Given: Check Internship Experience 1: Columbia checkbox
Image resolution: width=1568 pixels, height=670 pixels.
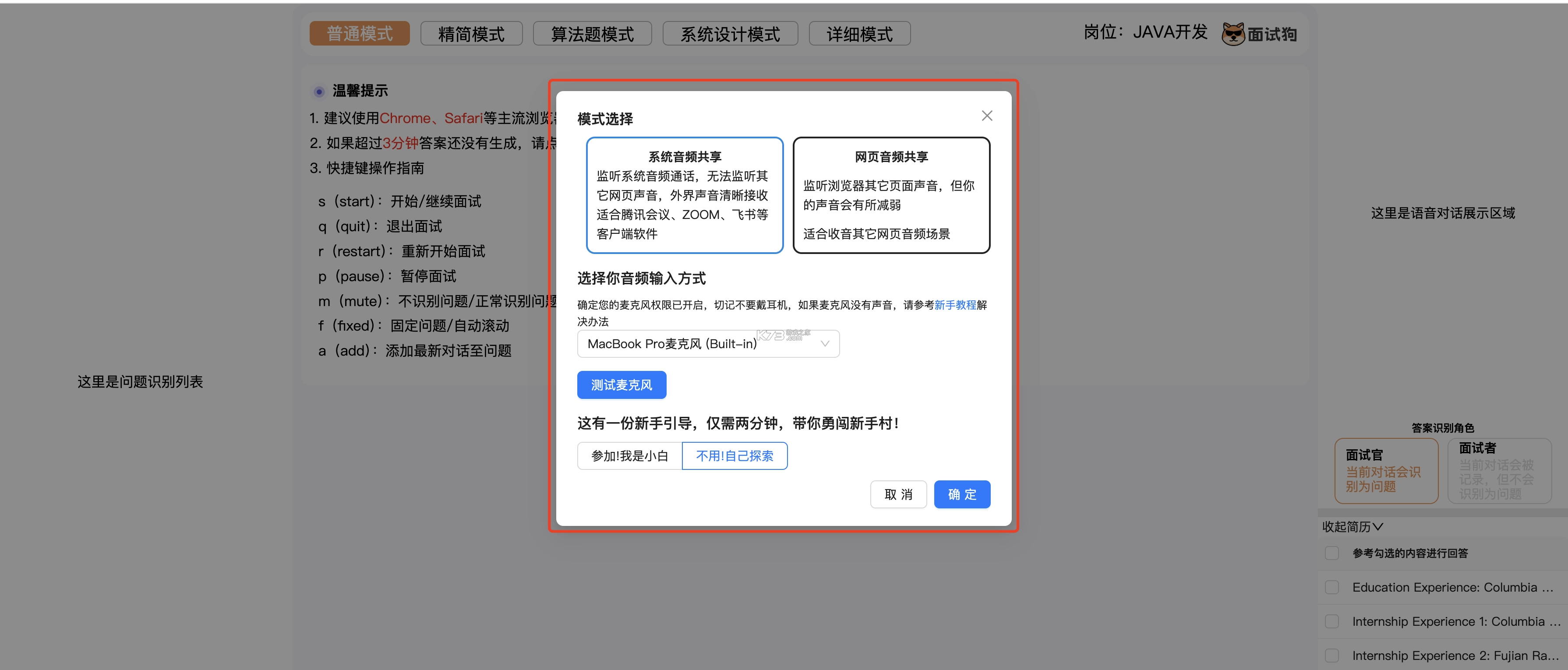Looking at the screenshot, I should pos(1332,621).
